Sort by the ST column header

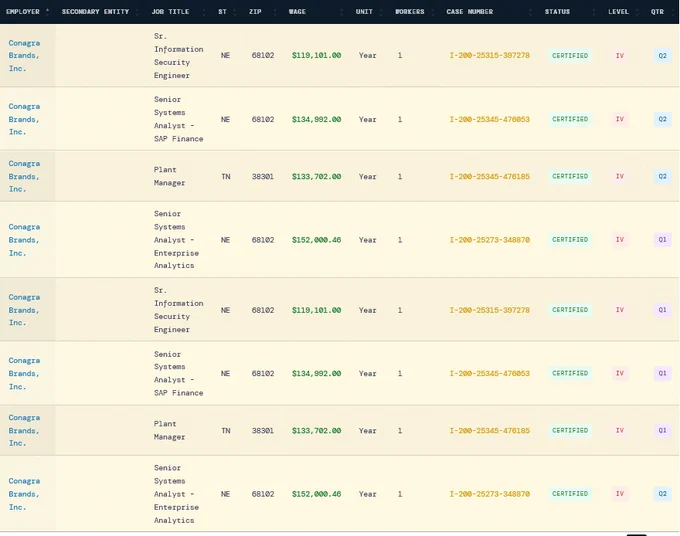(222, 12)
